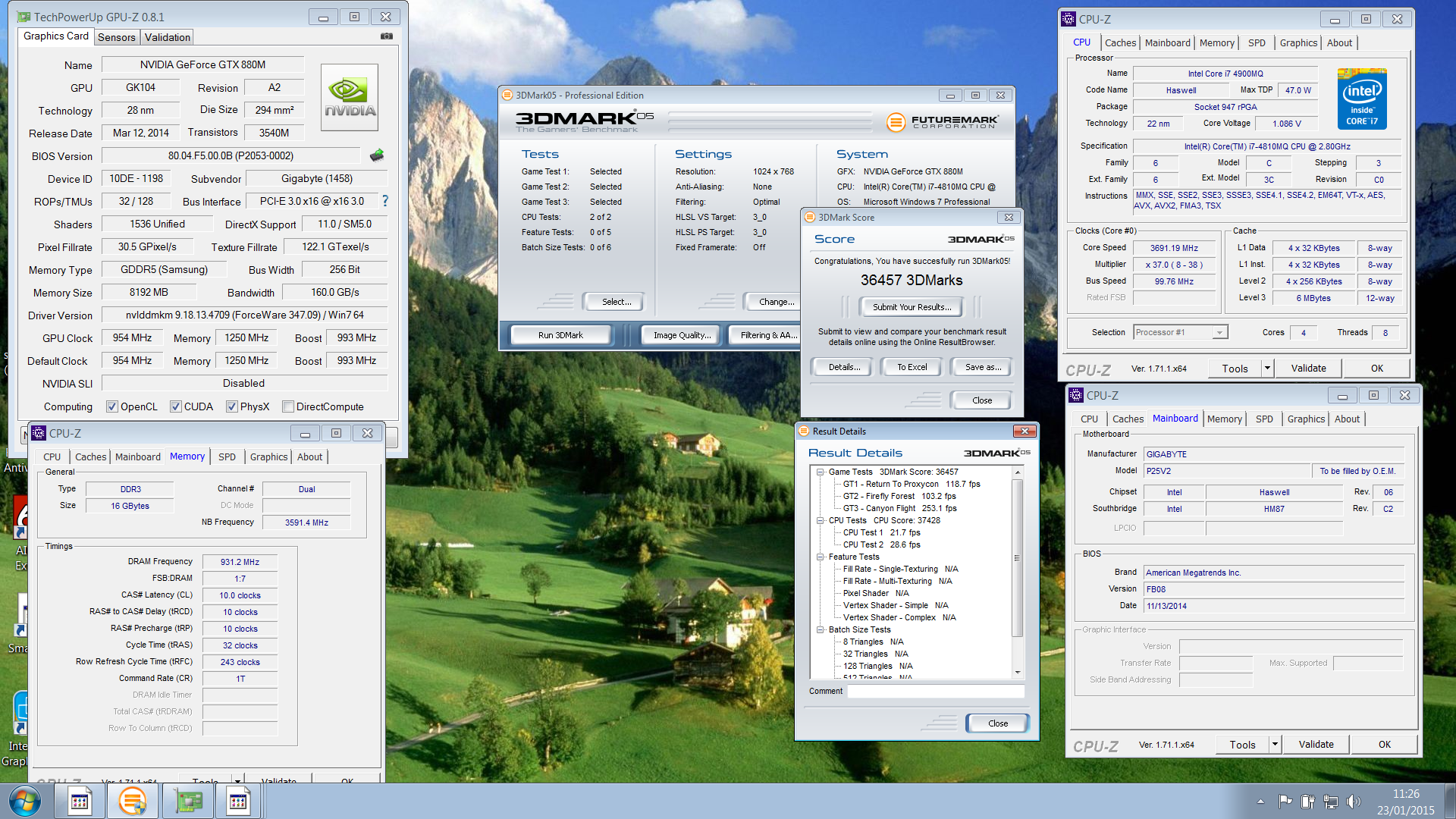Open the Caches tab in upper CPU-Z
The image size is (1456, 819).
[1120, 43]
